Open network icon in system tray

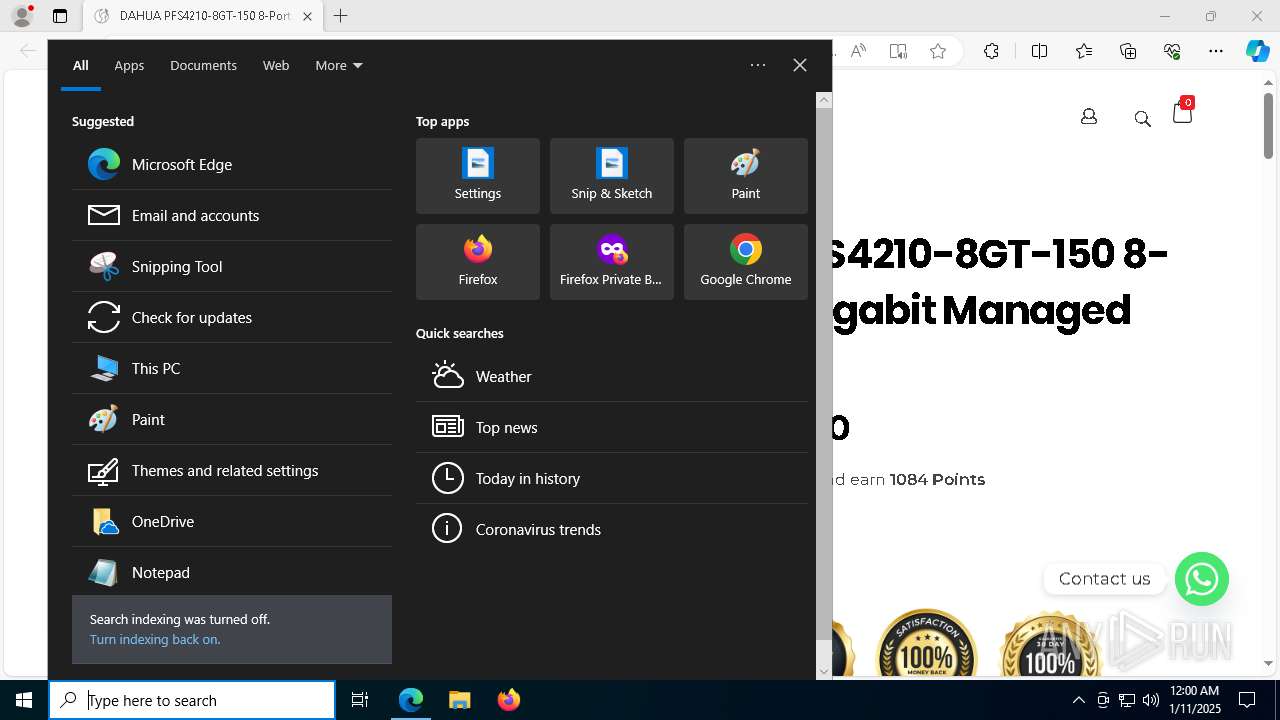coord(1127,700)
